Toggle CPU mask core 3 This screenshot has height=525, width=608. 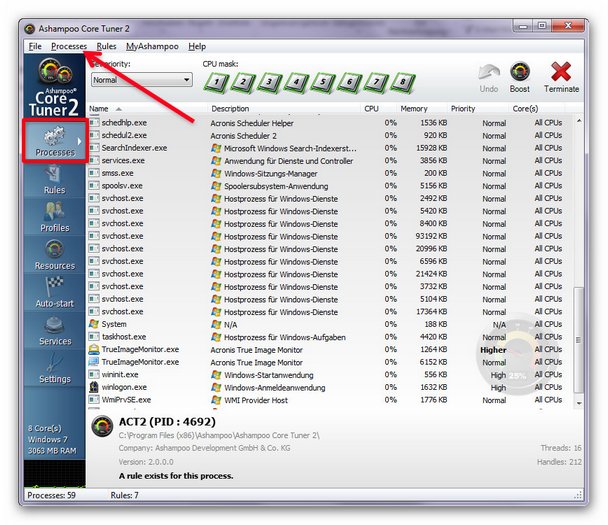[x=269, y=82]
